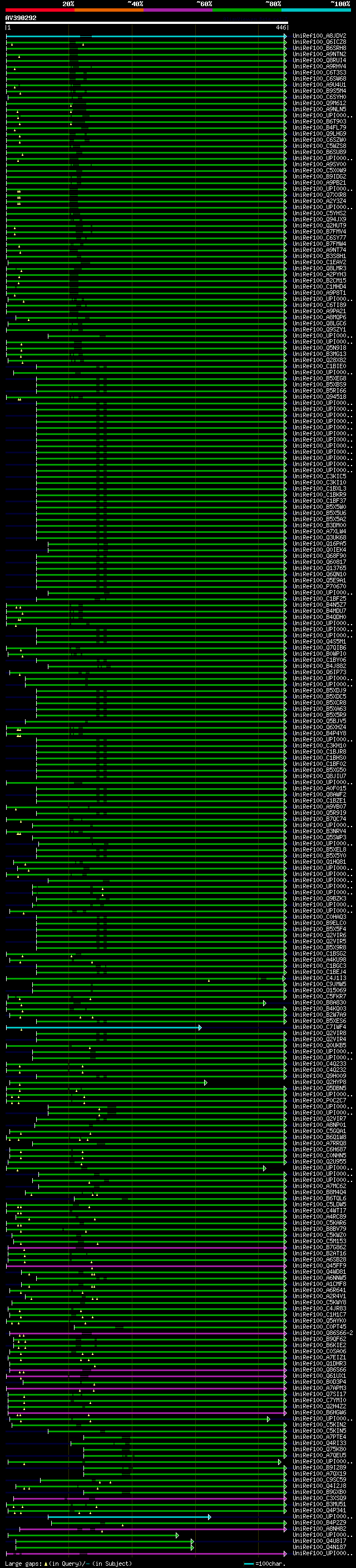Select hit label UniRef100_C3KIC5
This screenshot has height=1568, width=356.
click(319, 477)
